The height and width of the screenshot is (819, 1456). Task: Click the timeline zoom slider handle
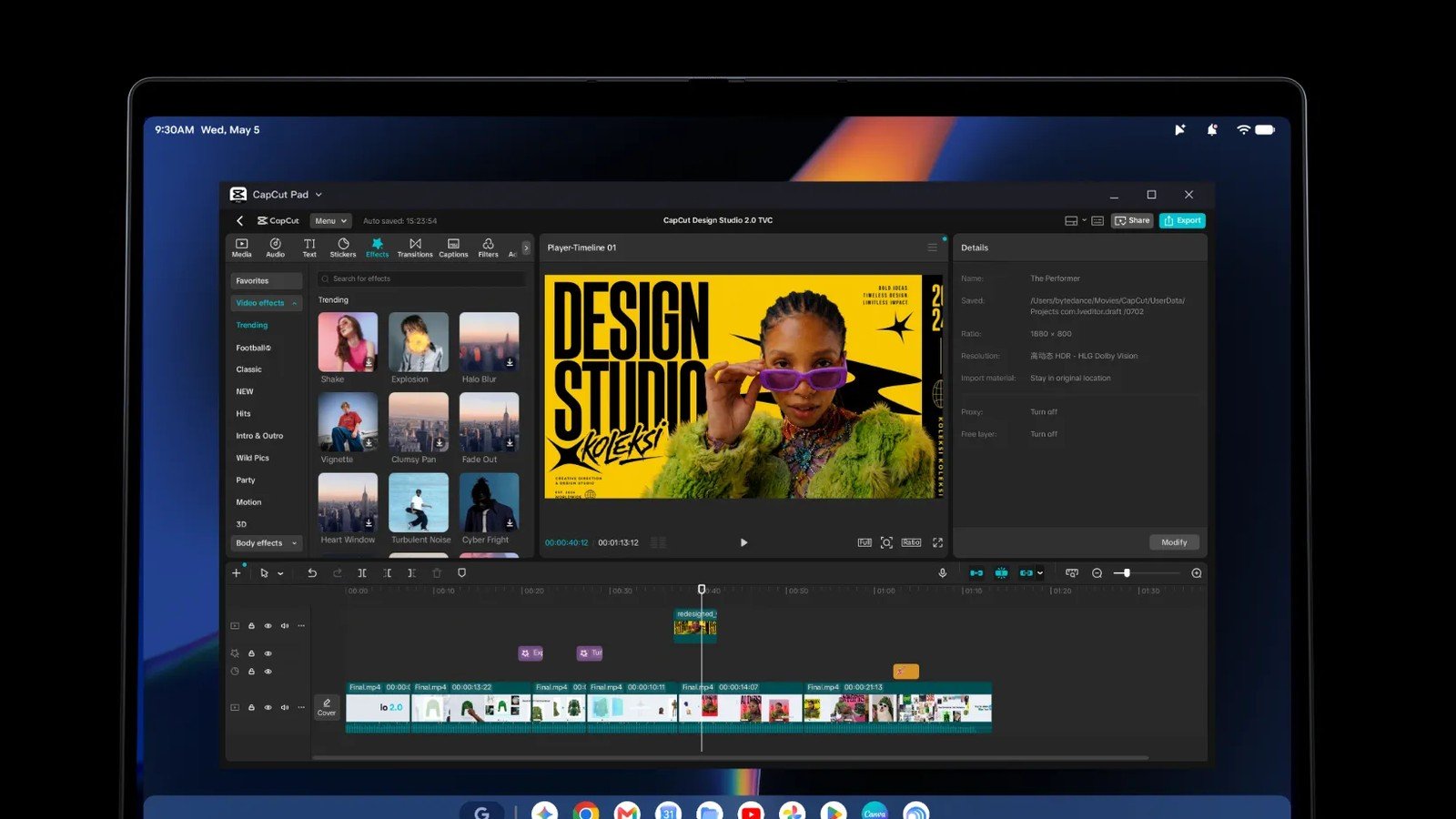(x=1127, y=573)
